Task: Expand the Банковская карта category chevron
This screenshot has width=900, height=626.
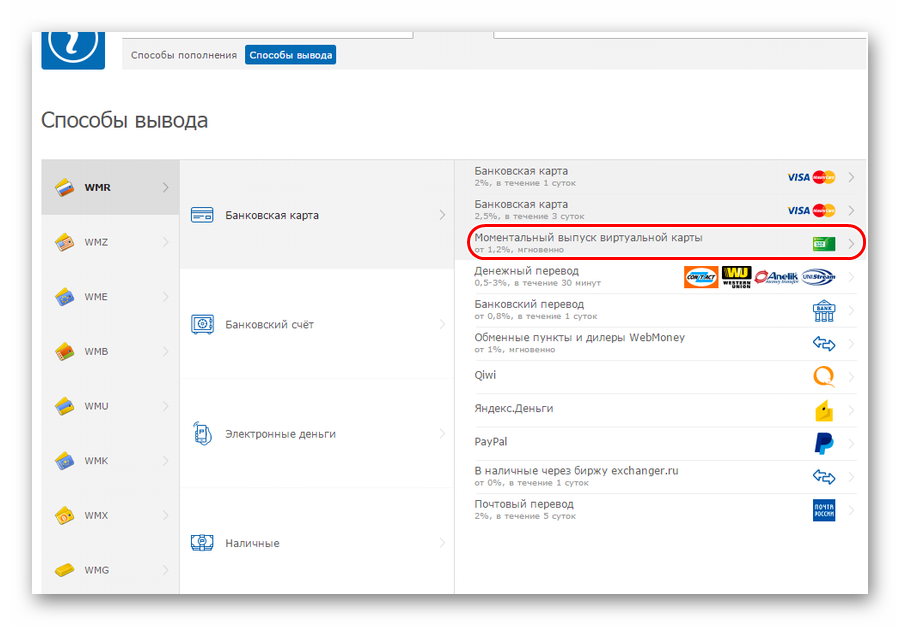Action: (x=442, y=215)
